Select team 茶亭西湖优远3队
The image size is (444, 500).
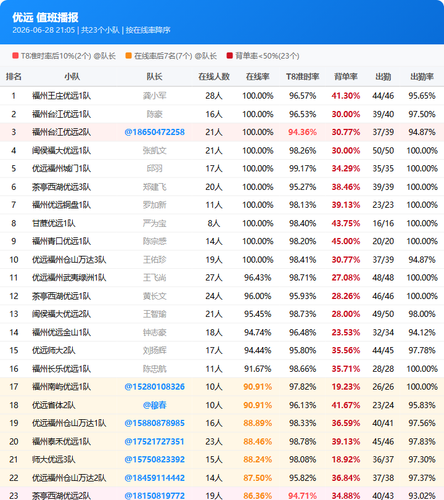61,187
